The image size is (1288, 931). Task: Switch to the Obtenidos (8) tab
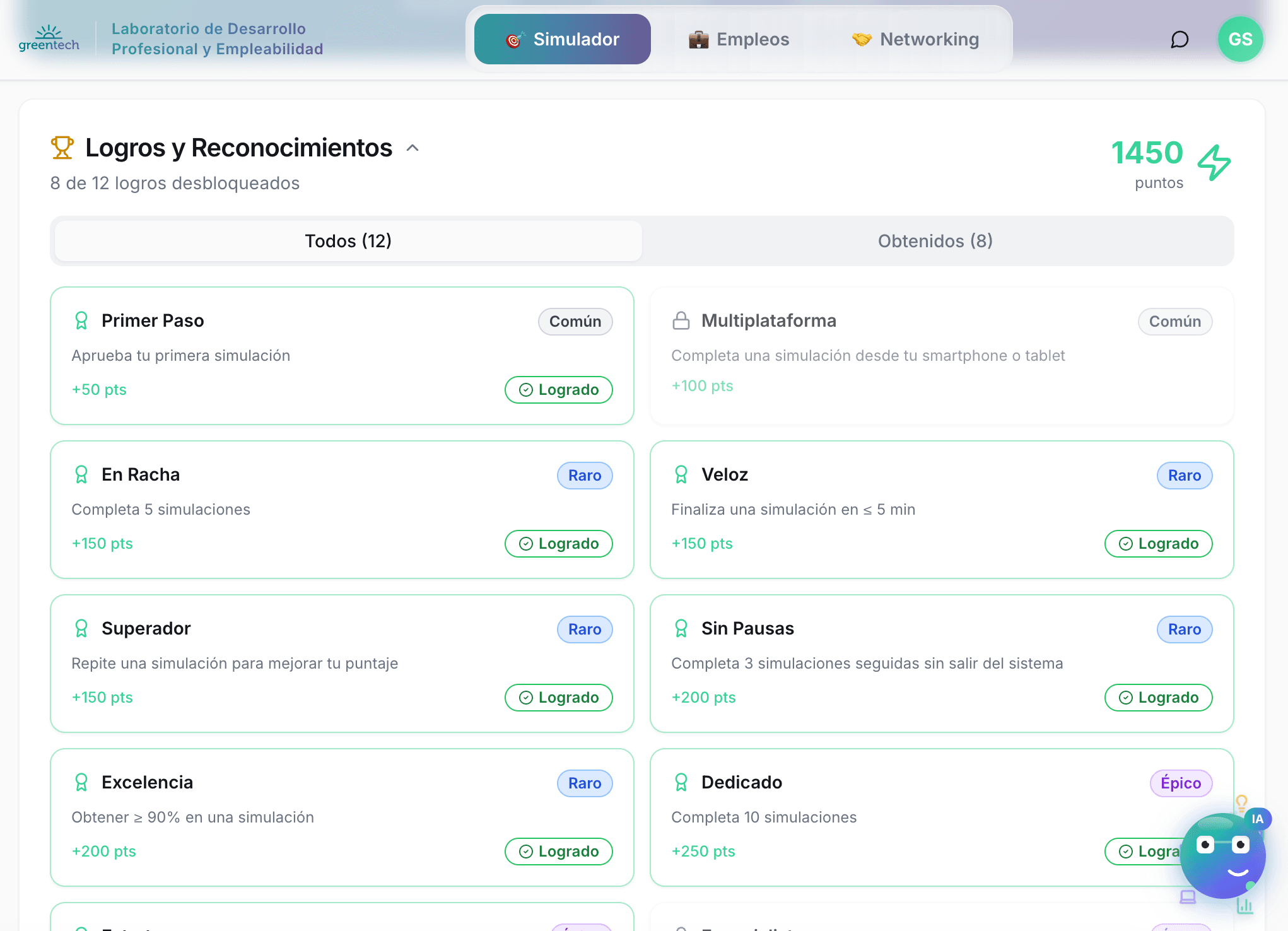click(935, 241)
